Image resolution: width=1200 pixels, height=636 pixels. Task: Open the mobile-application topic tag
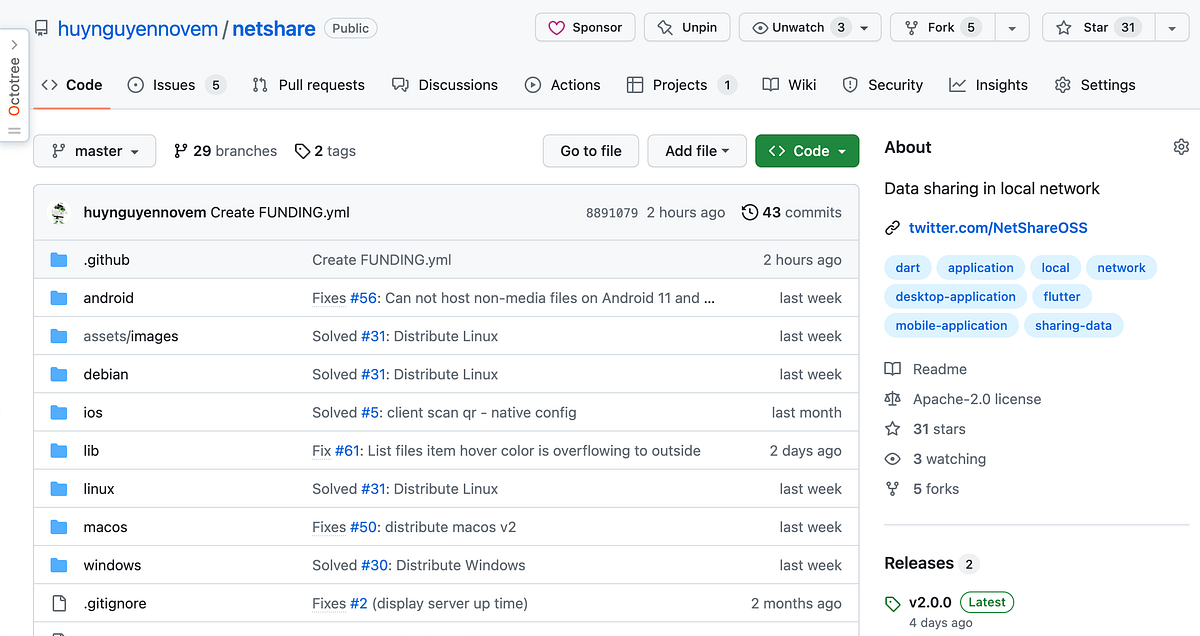click(x=951, y=326)
